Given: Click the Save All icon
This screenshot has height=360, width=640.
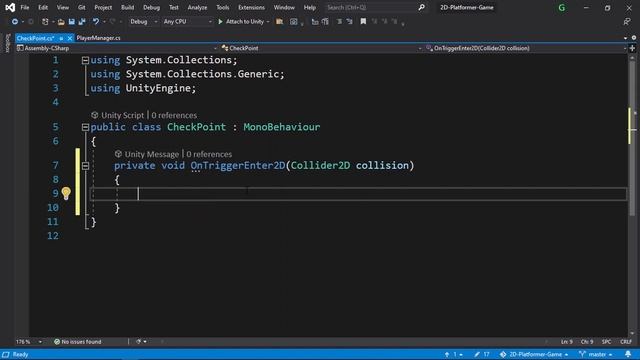Looking at the screenshot, I should point(82,22).
